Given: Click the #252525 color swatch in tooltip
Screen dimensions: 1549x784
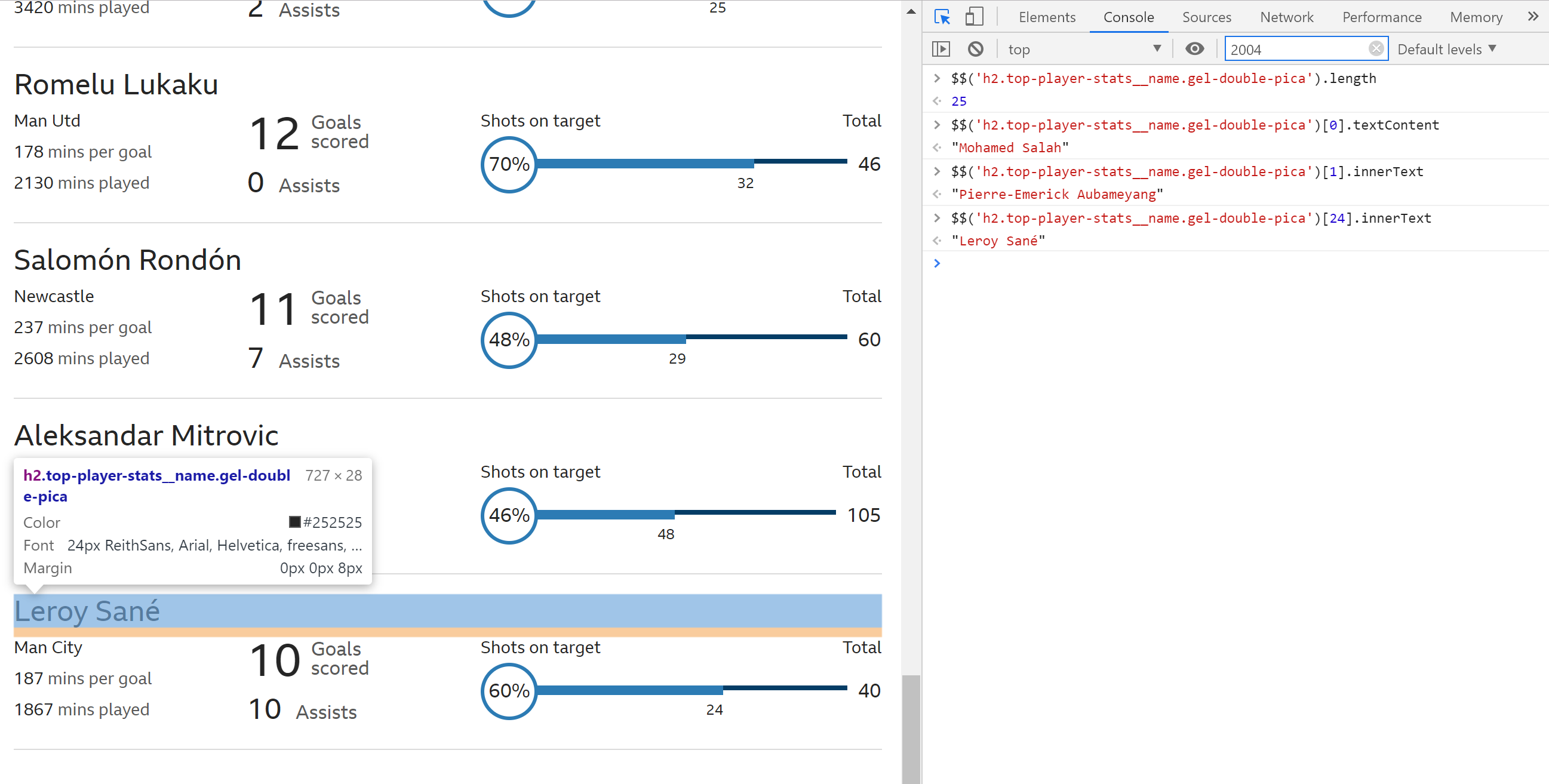Looking at the screenshot, I should tap(294, 522).
